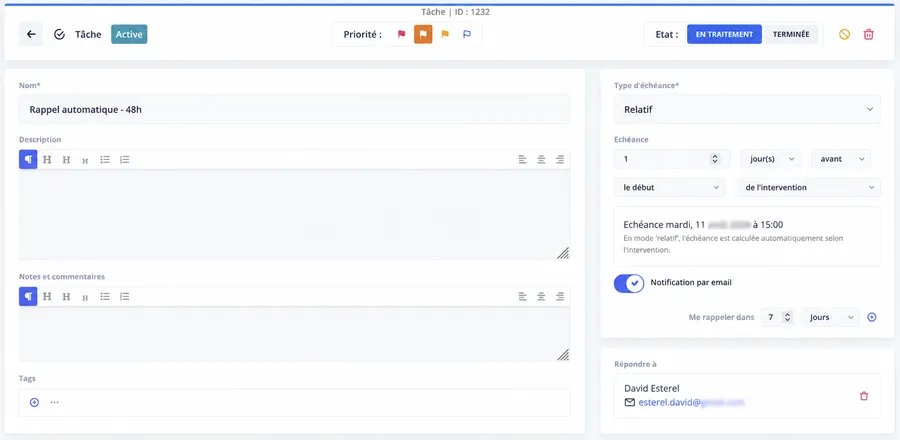Choose the yellow priority flag
900x440 pixels.
point(445,34)
